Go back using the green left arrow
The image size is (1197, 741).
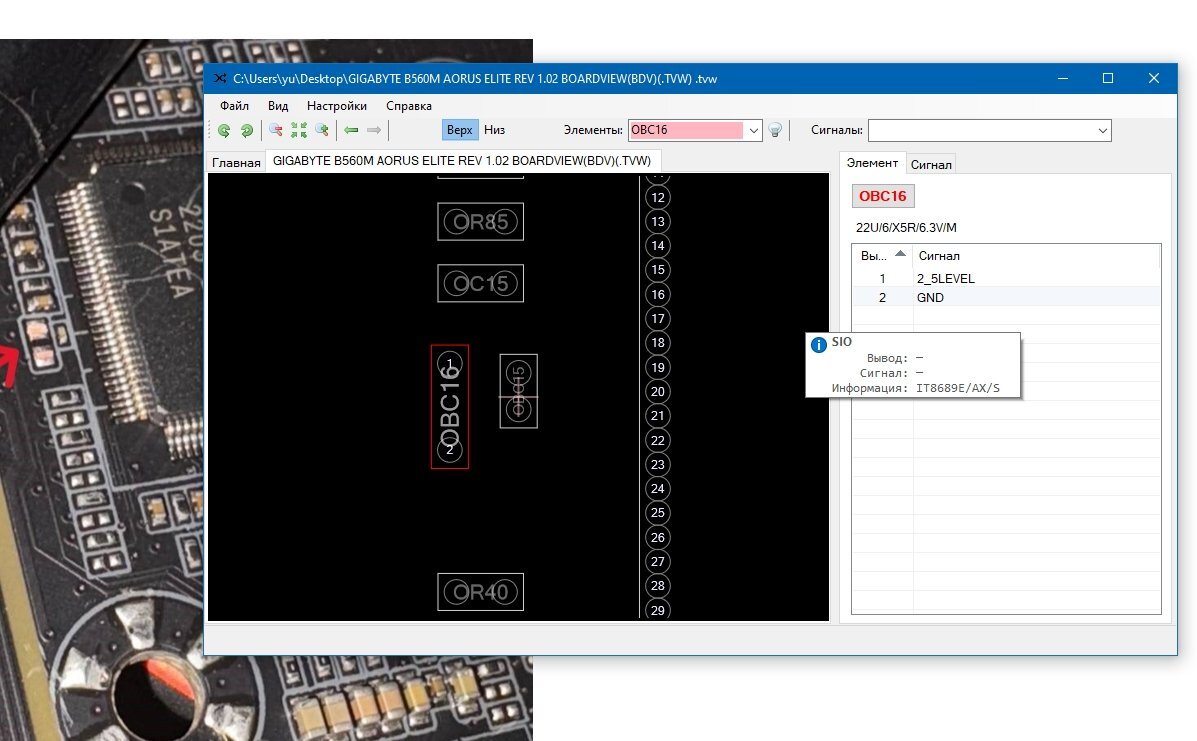[351, 130]
